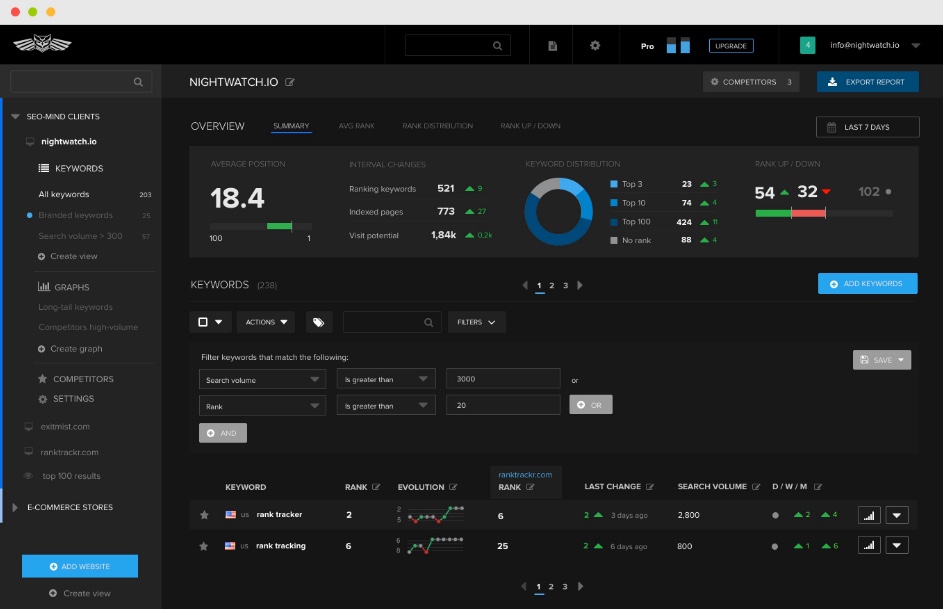
Task: Switch to the SUMMARY tab
Action: click(x=291, y=126)
